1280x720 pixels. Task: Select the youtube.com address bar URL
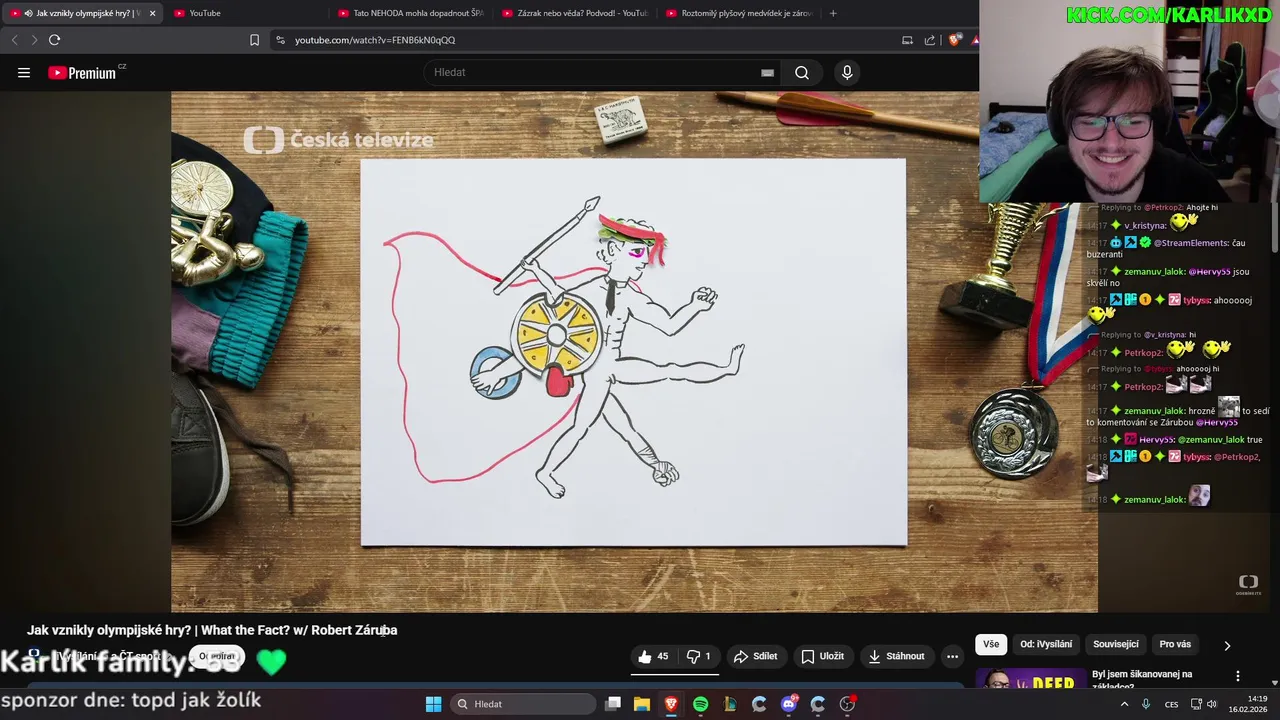(375, 40)
